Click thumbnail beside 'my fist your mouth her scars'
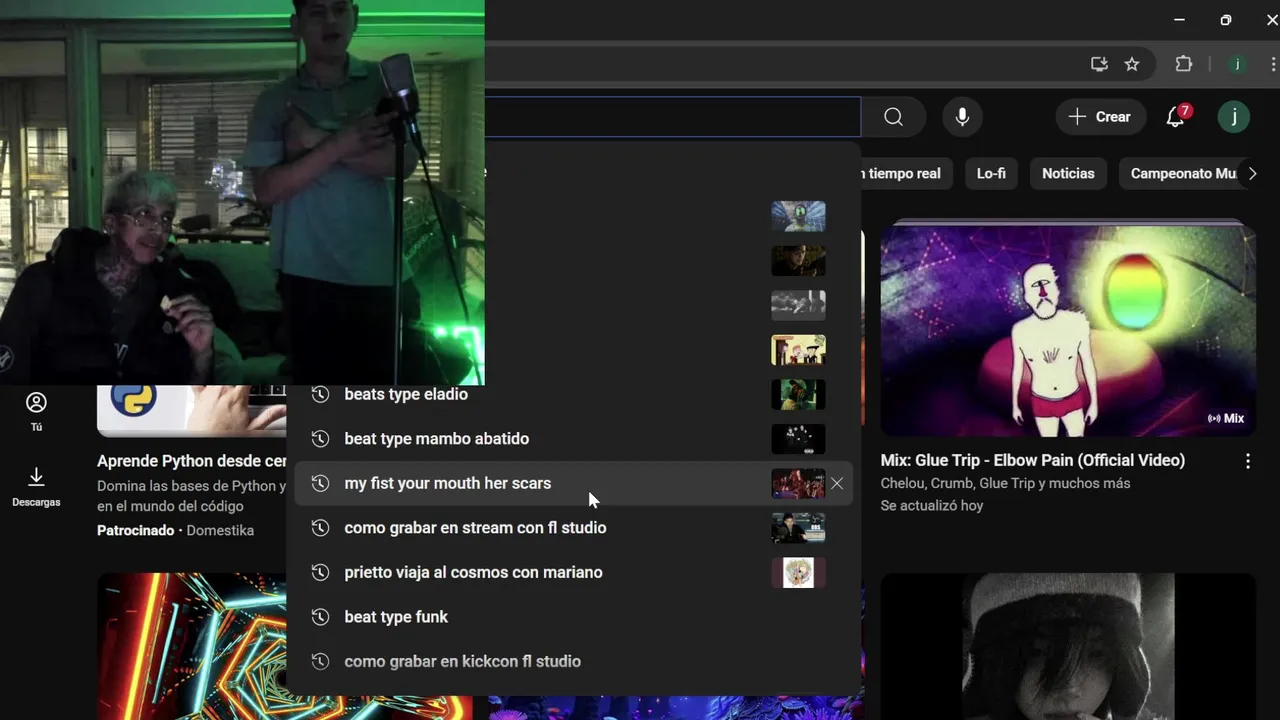The image size is (1280, 720). [798, 483]
